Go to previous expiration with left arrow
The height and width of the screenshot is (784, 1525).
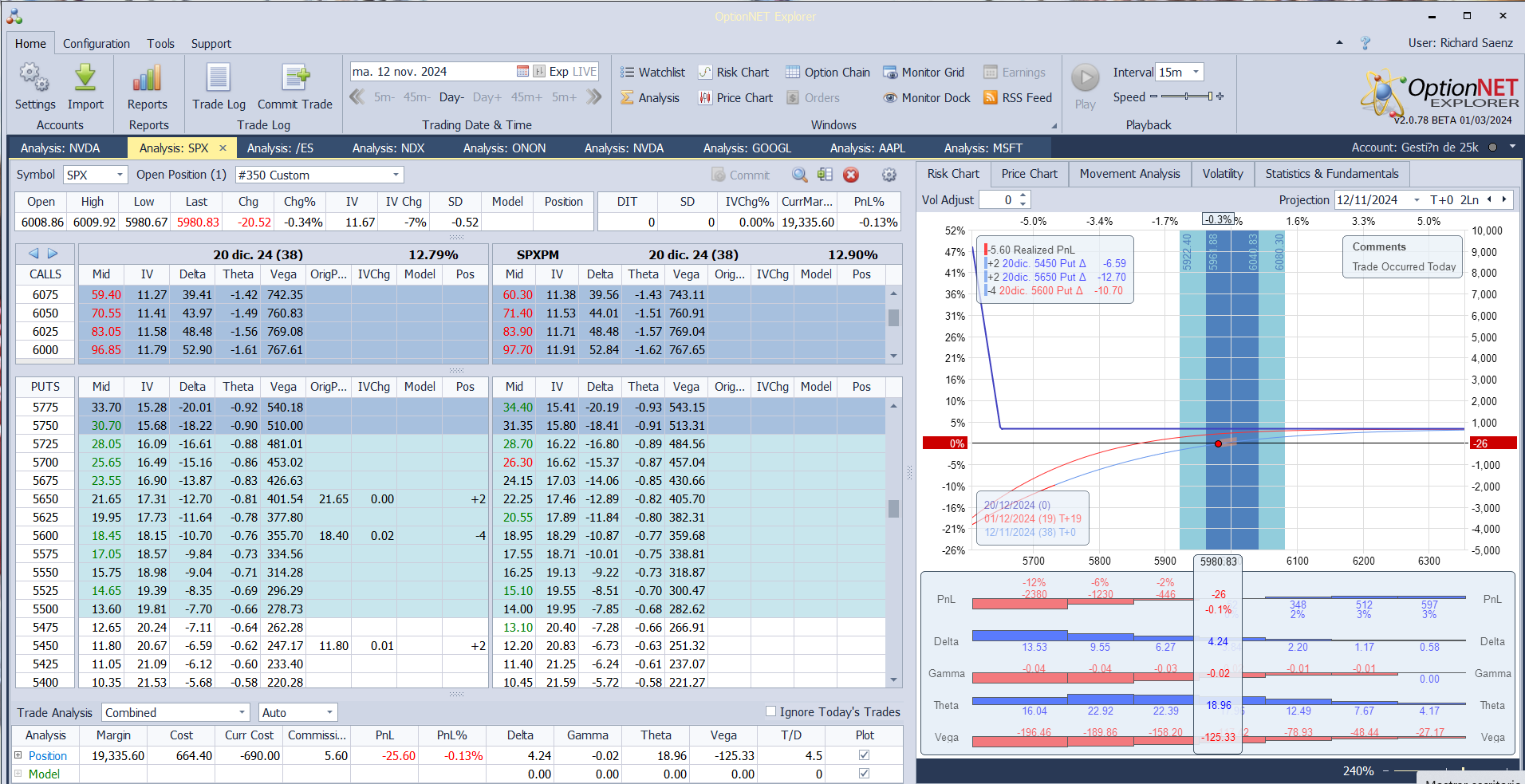pyautogui.click(x=33, y=254)
